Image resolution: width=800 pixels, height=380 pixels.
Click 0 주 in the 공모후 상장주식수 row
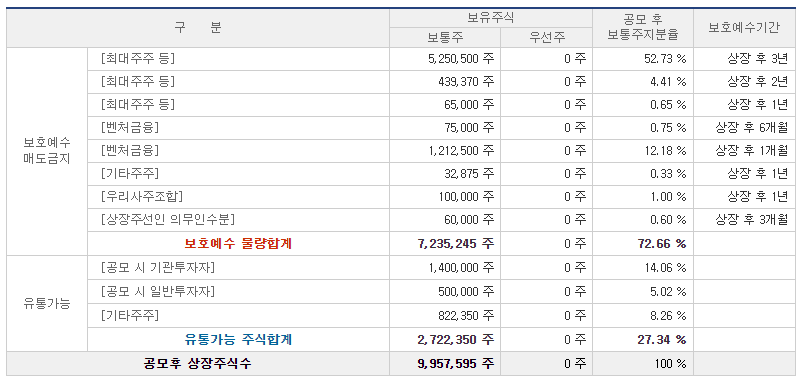coord(575,364)
